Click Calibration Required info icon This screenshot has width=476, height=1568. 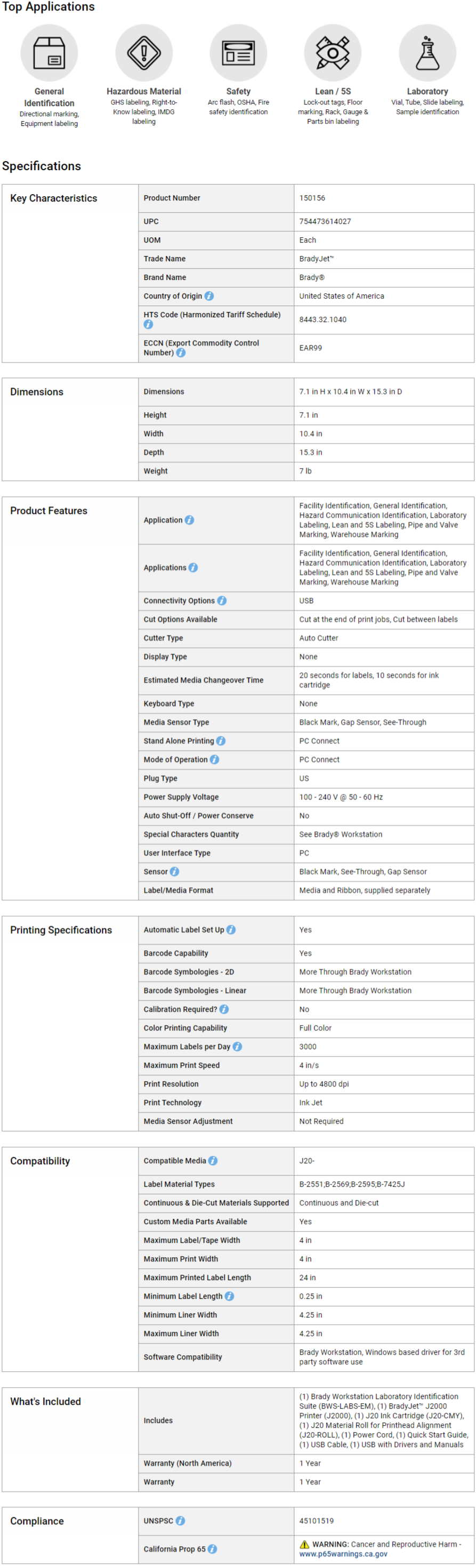point(224,1009)
